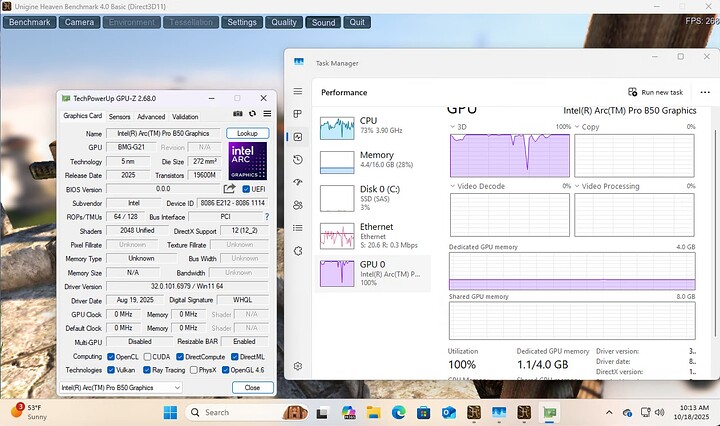Switch to Validation tab in GPU-Z
The image size is (720, 426).
point(185,117)
